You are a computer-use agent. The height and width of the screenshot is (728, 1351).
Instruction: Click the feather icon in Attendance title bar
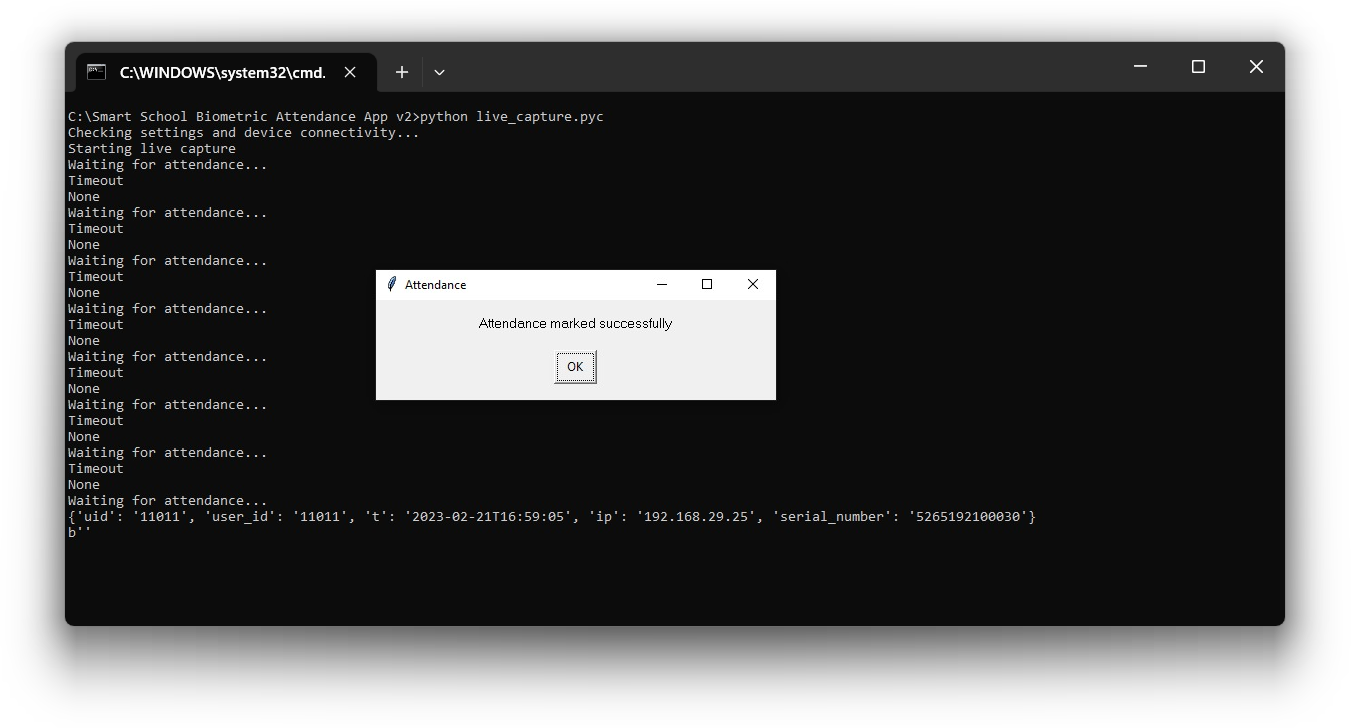point(392,285)
